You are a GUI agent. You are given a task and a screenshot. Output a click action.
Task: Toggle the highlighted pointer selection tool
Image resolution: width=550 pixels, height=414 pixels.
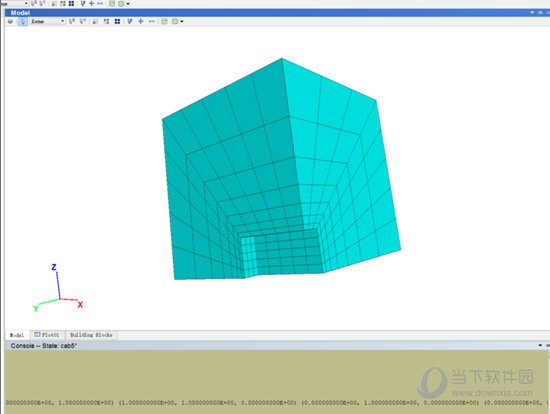pos(22,21)
